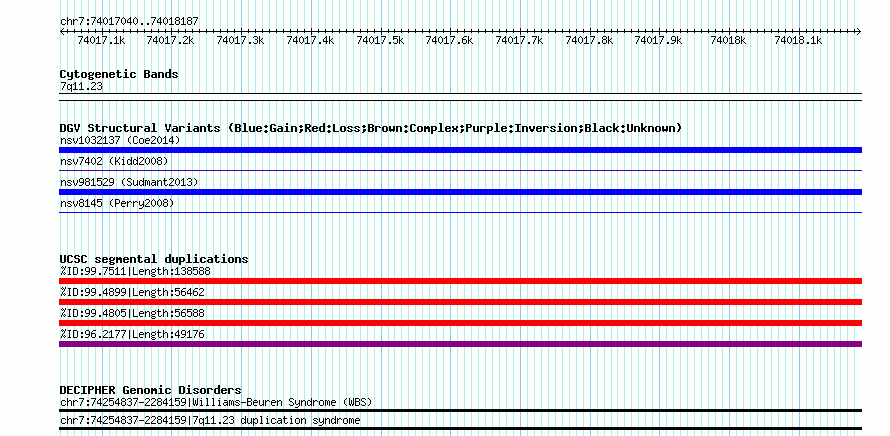This screenshot has height=436, width=890.
Task: Select the 7q11.23 cytogenetic band bar
Action: pos(460,97)
